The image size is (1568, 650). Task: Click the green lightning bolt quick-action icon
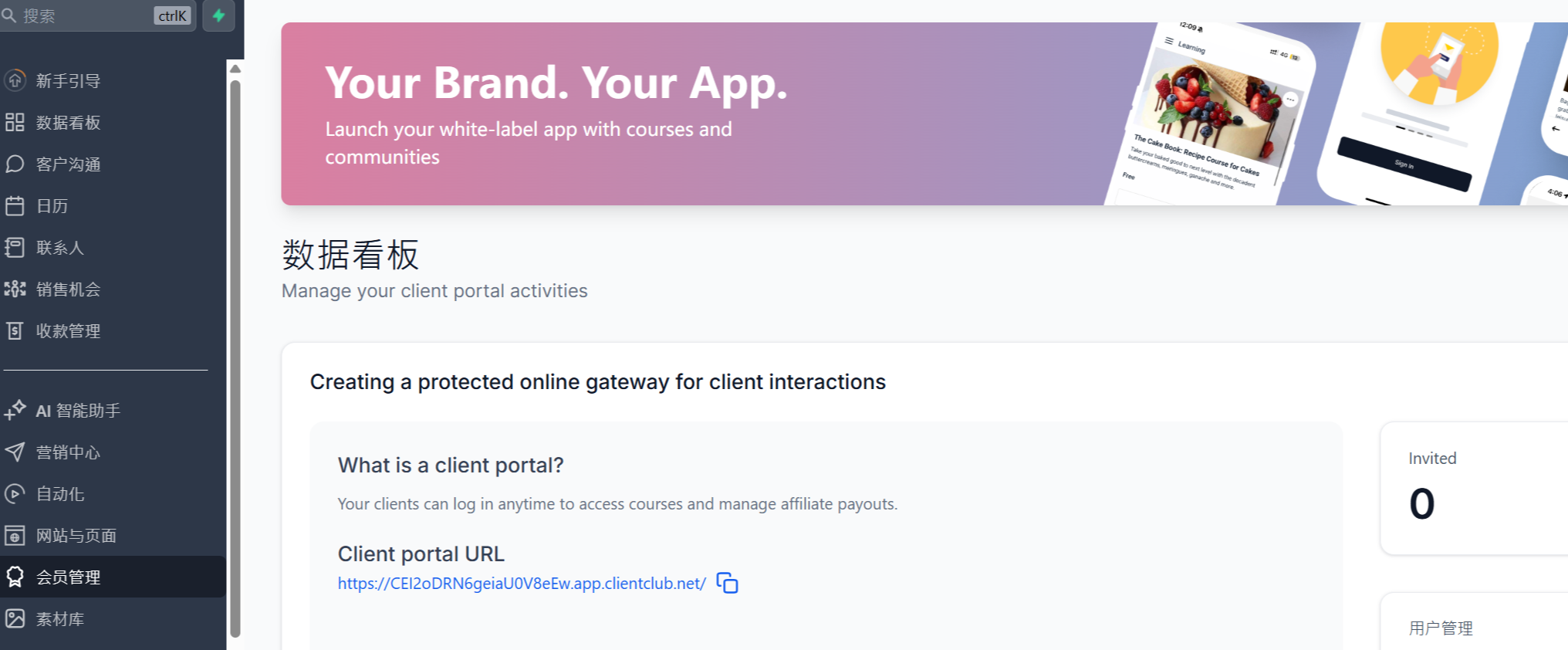[x=219, y=15]
